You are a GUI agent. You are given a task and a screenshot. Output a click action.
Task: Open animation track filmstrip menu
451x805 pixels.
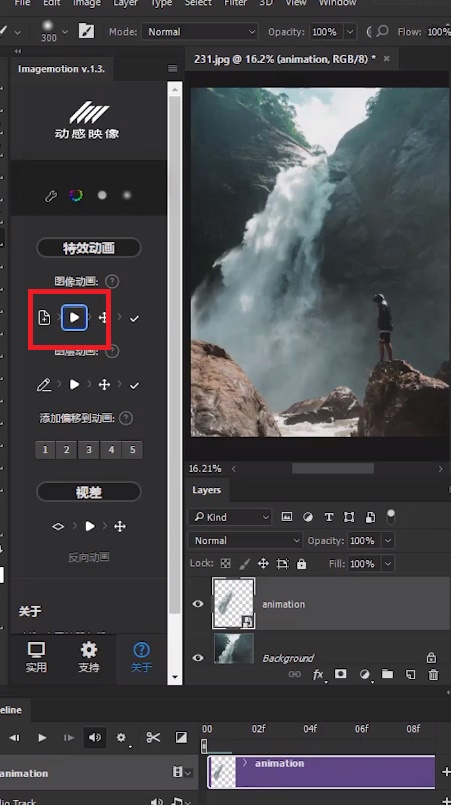point(182,772)
